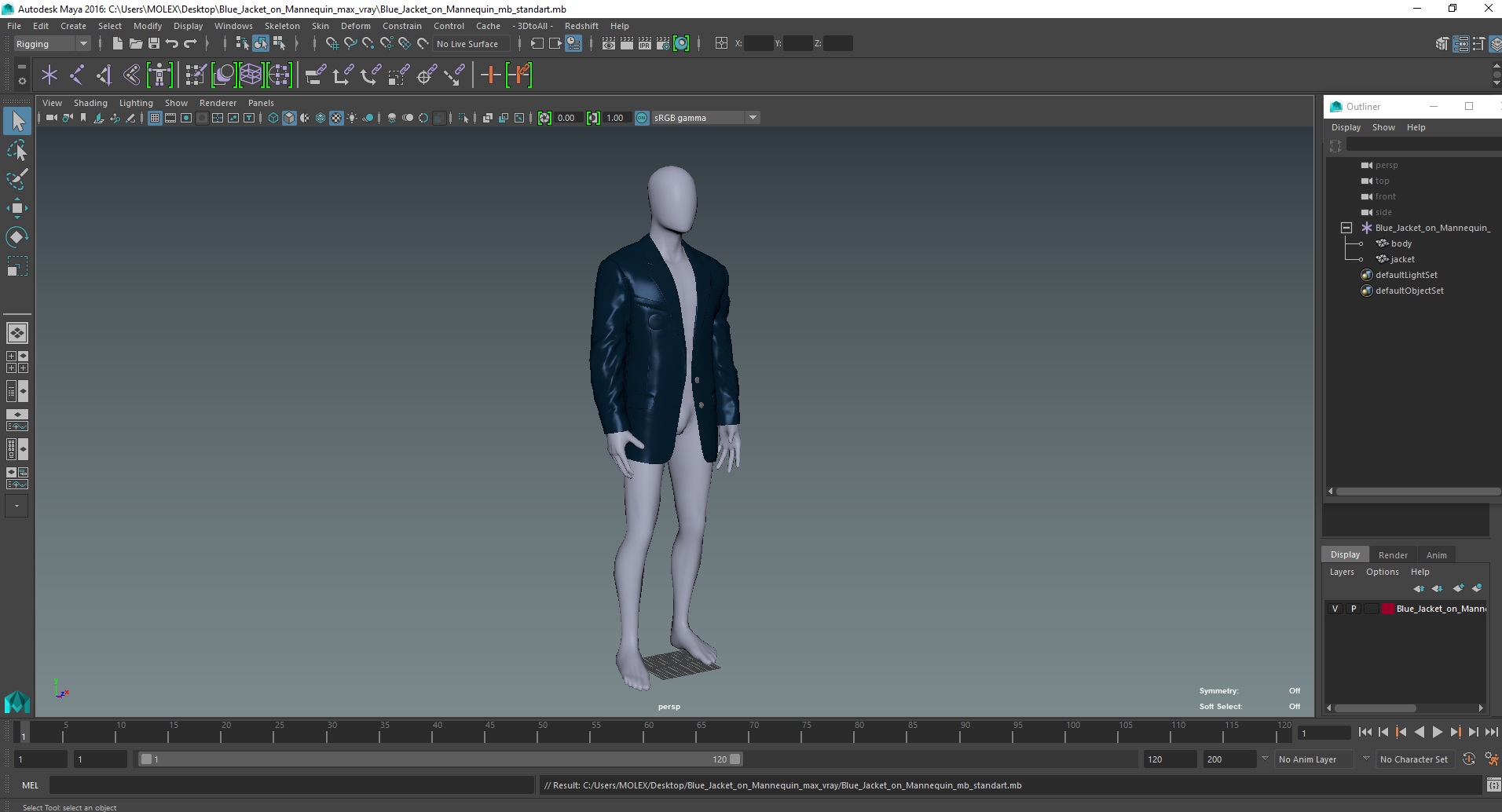The height and width of the screenshot is (812, 1502).
Task: Toggle the layer playback P box
Action: point(1353,609)
